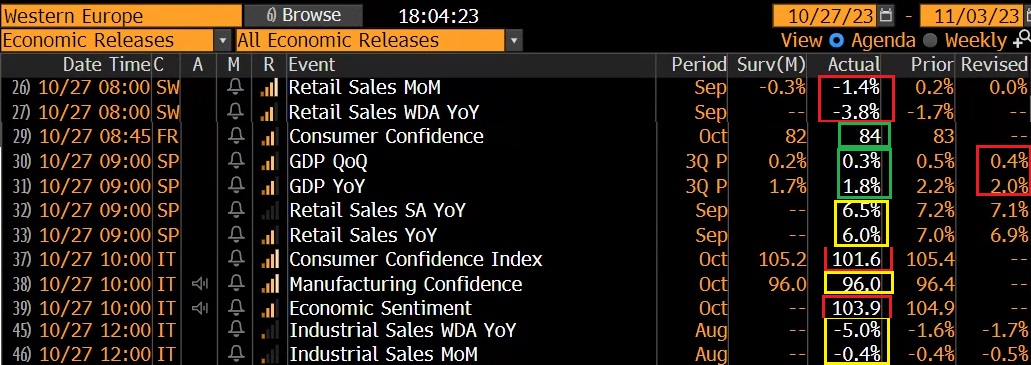Click the red-boxed Revised 0.4% value
Viewport: 1031px width, 365px height.
click(x=1005, y=161)
